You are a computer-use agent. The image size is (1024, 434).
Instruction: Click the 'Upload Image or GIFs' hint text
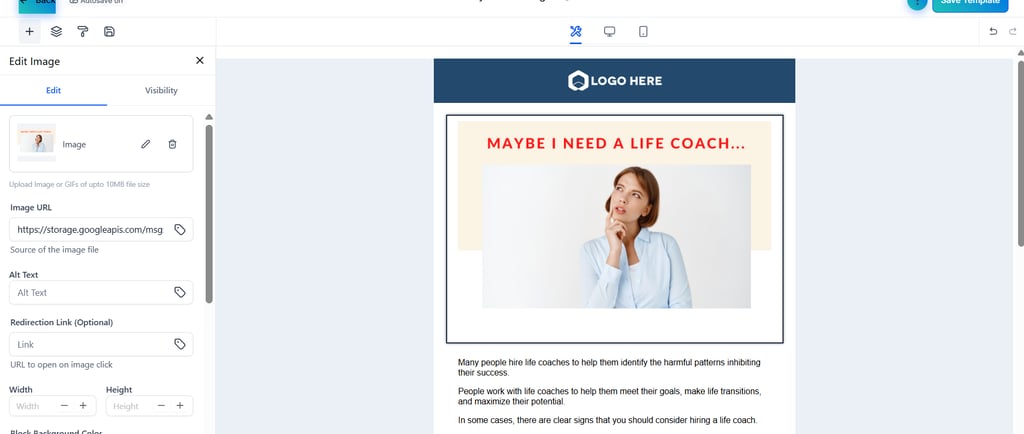coord(80,185)
